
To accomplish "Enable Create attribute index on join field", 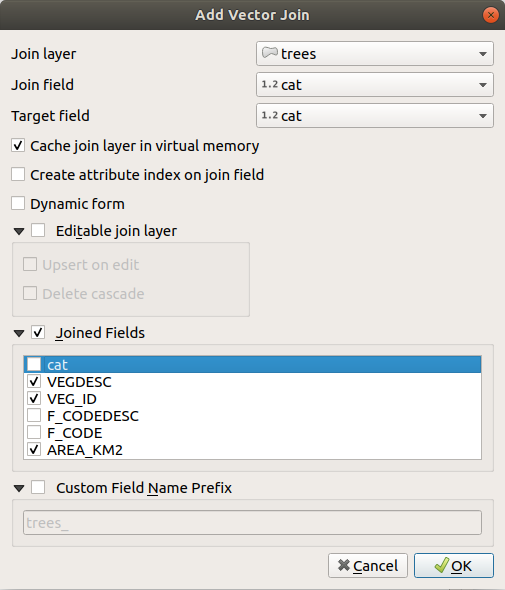I will [18, 175].
